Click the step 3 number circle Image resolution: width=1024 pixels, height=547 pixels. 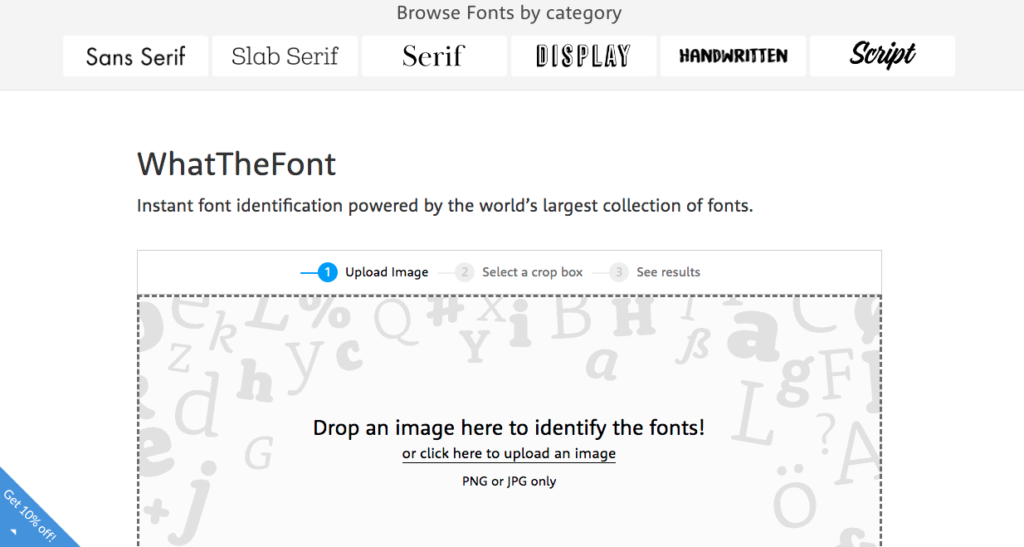coord(619,272)
